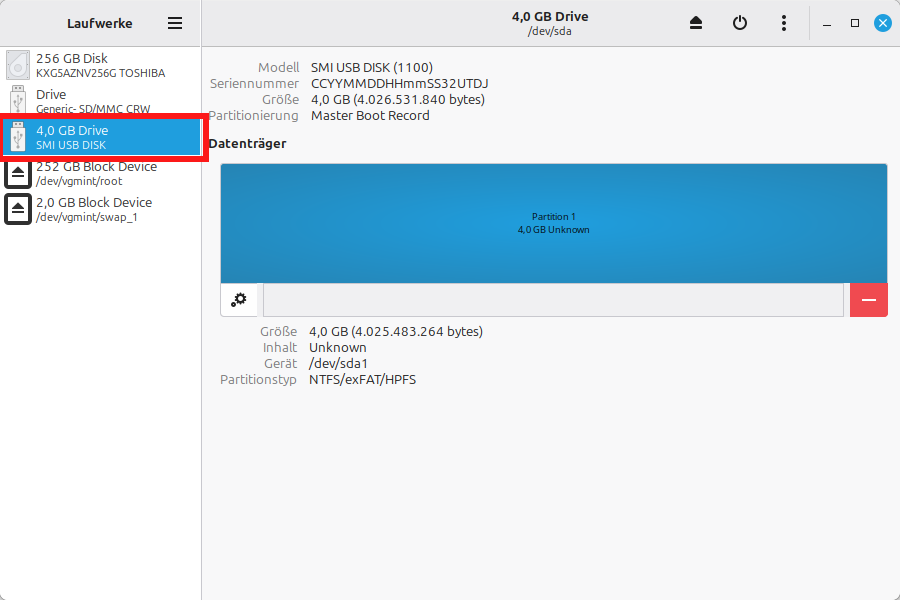Select the 256 GB Disk TOSHIBA
This screenshot has width=900, height=600.
(100, 65)
